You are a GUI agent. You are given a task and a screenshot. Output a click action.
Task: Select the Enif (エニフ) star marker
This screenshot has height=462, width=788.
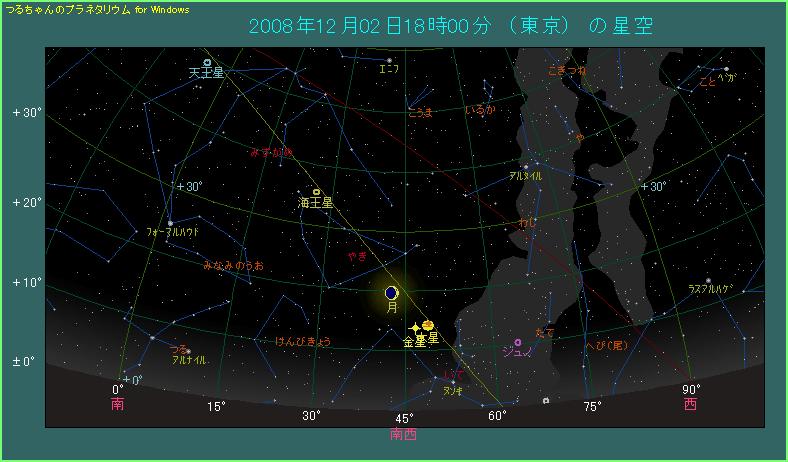pyautogui.click(x=387, y=60)
